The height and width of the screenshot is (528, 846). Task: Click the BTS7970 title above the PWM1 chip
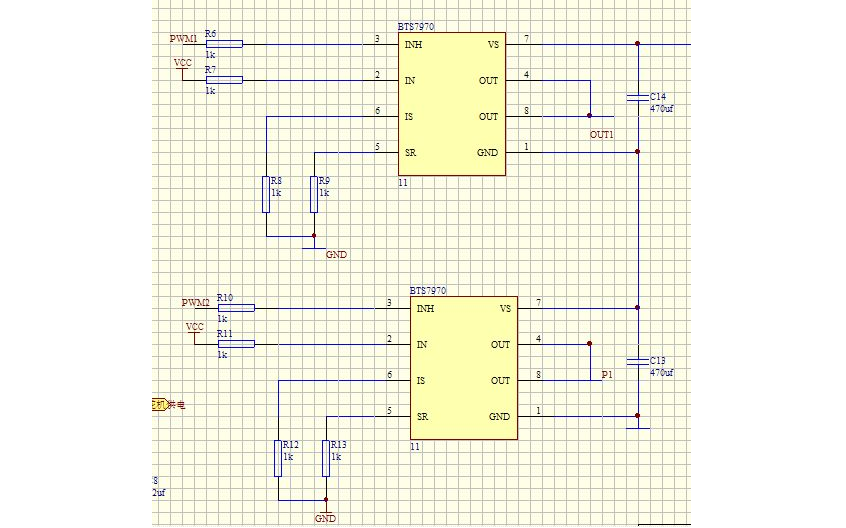tap(416, 26)
